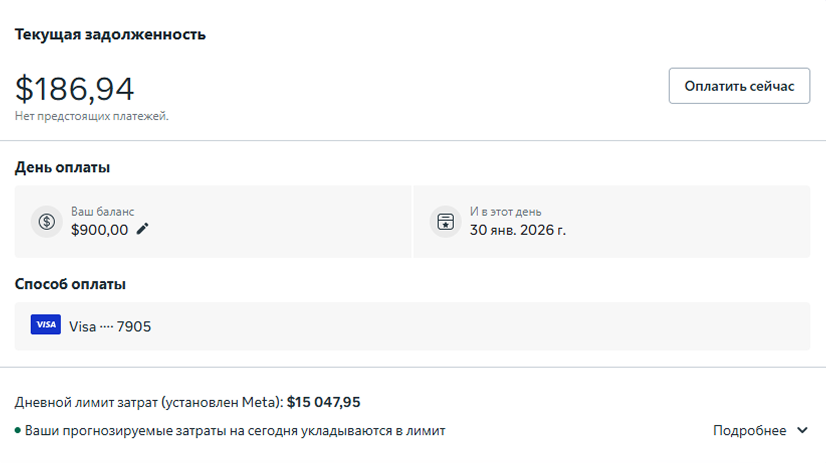This screenshot has height=463, width=826.
Task: Open the "Подробнее" details link
Action: 749,431
